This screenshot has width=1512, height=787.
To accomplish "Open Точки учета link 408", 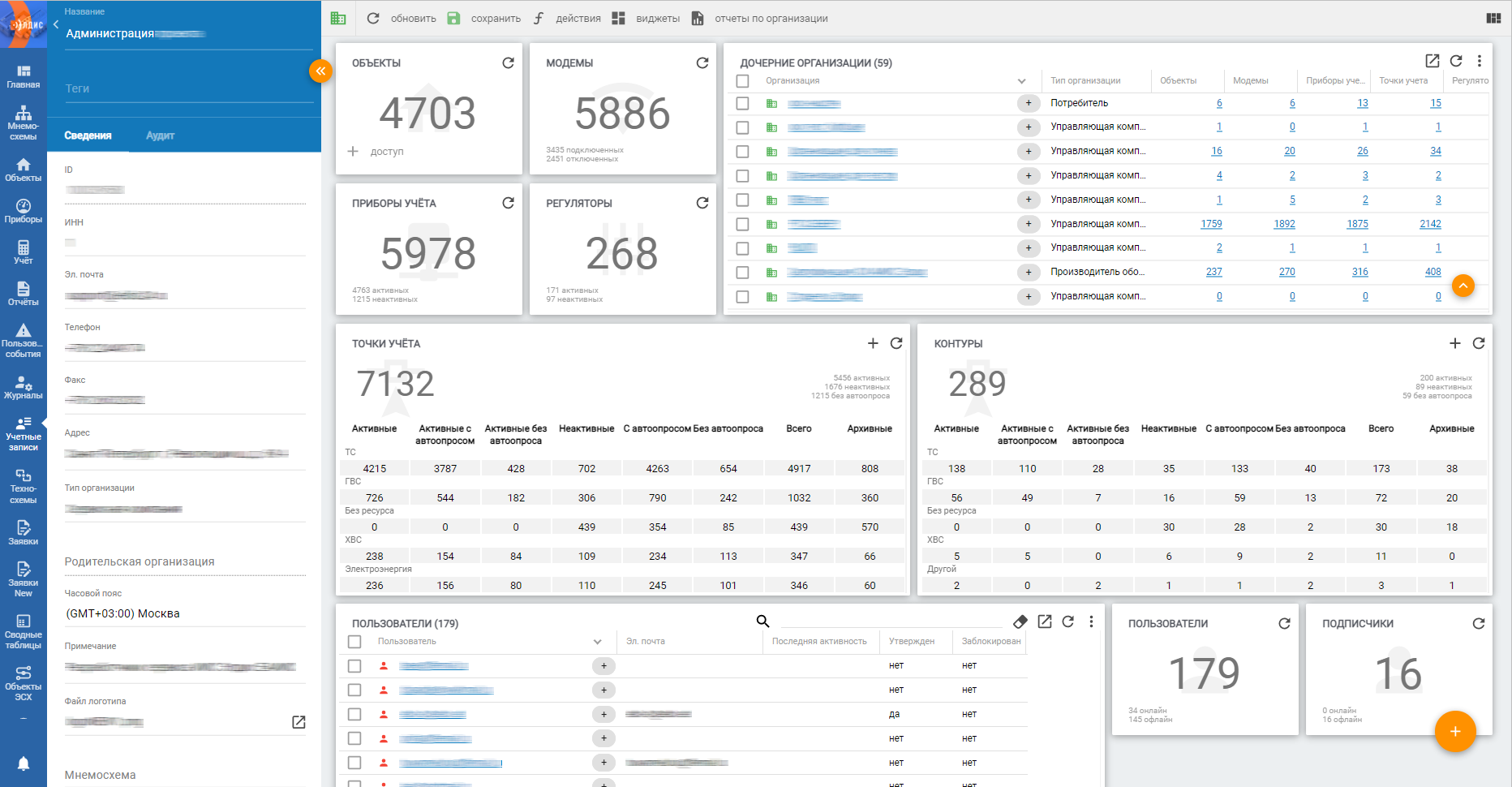I will click(1433, 272).
